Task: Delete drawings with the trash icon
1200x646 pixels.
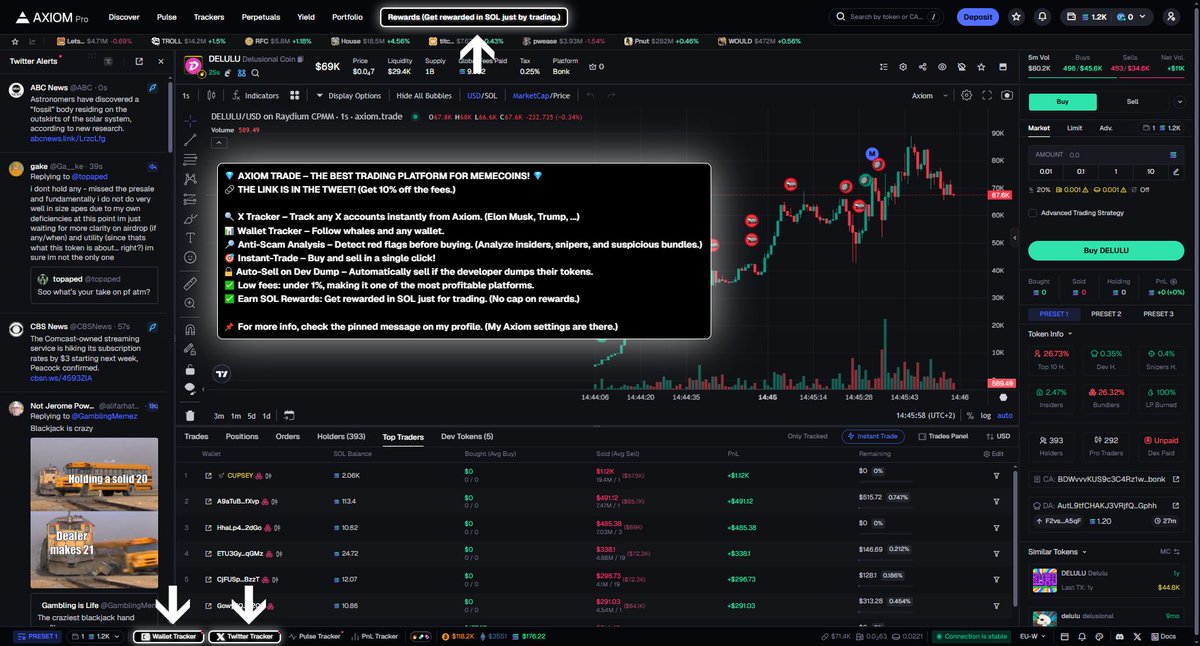Action: [190, 415]
